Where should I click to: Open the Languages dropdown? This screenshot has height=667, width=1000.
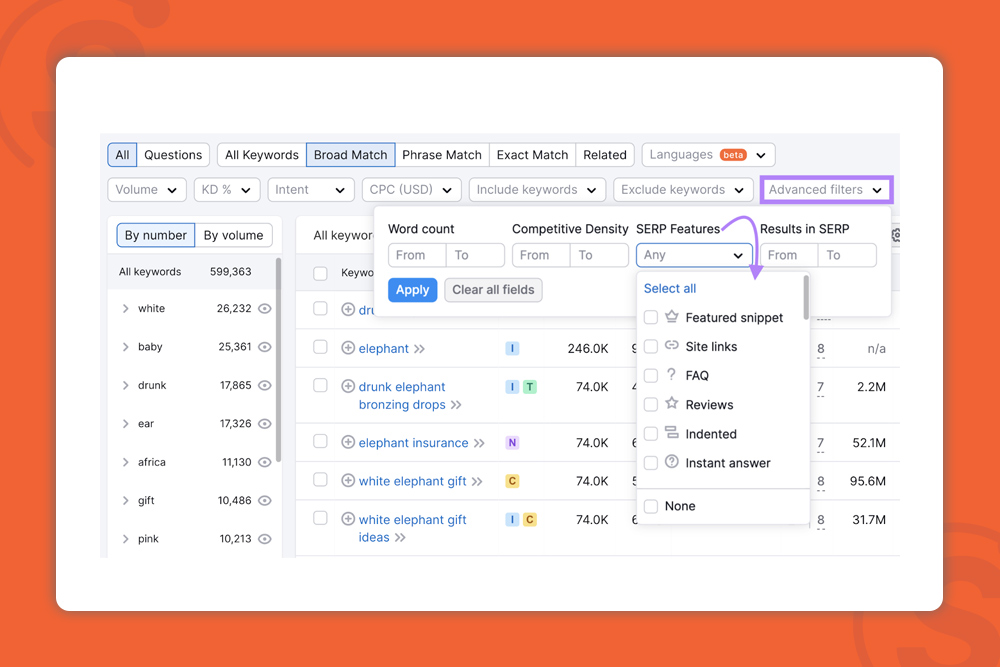click(x=709, y=155)
